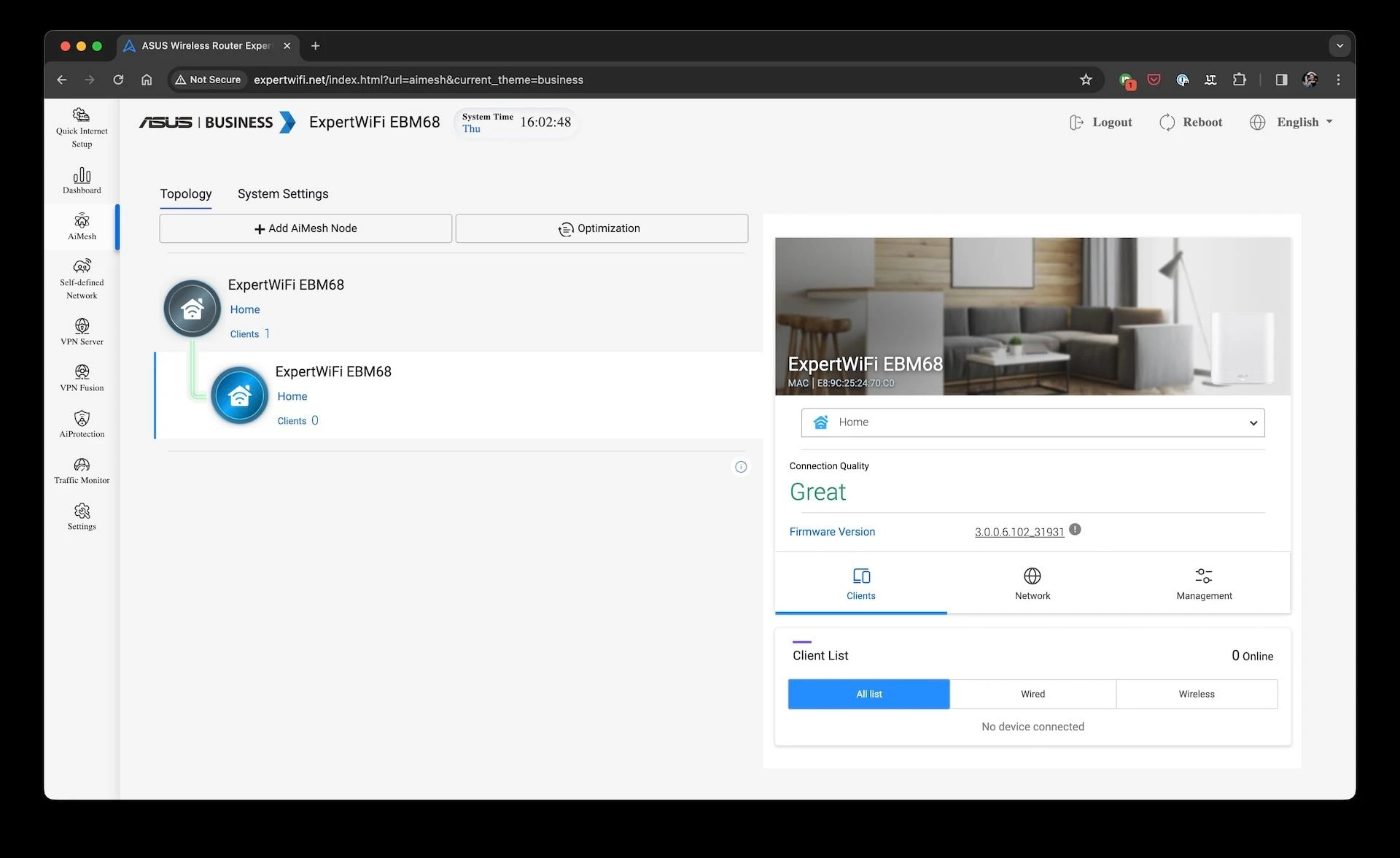The width and height of the screenshot is (1400, 858).
Task: Click firmware version warning icon
Action: click(x=1076, y=530)
